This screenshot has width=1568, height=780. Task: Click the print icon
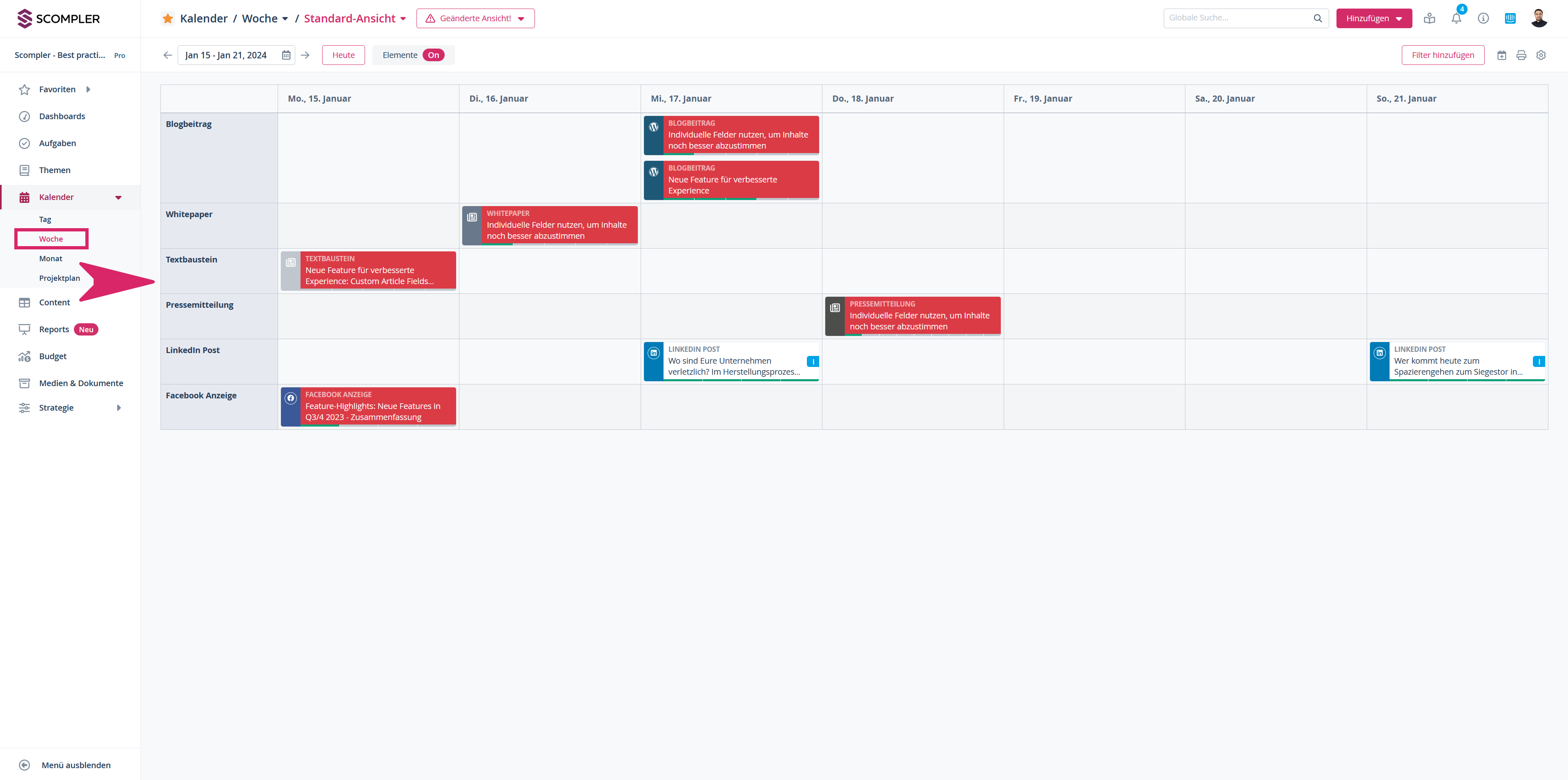pos(1521,56)
